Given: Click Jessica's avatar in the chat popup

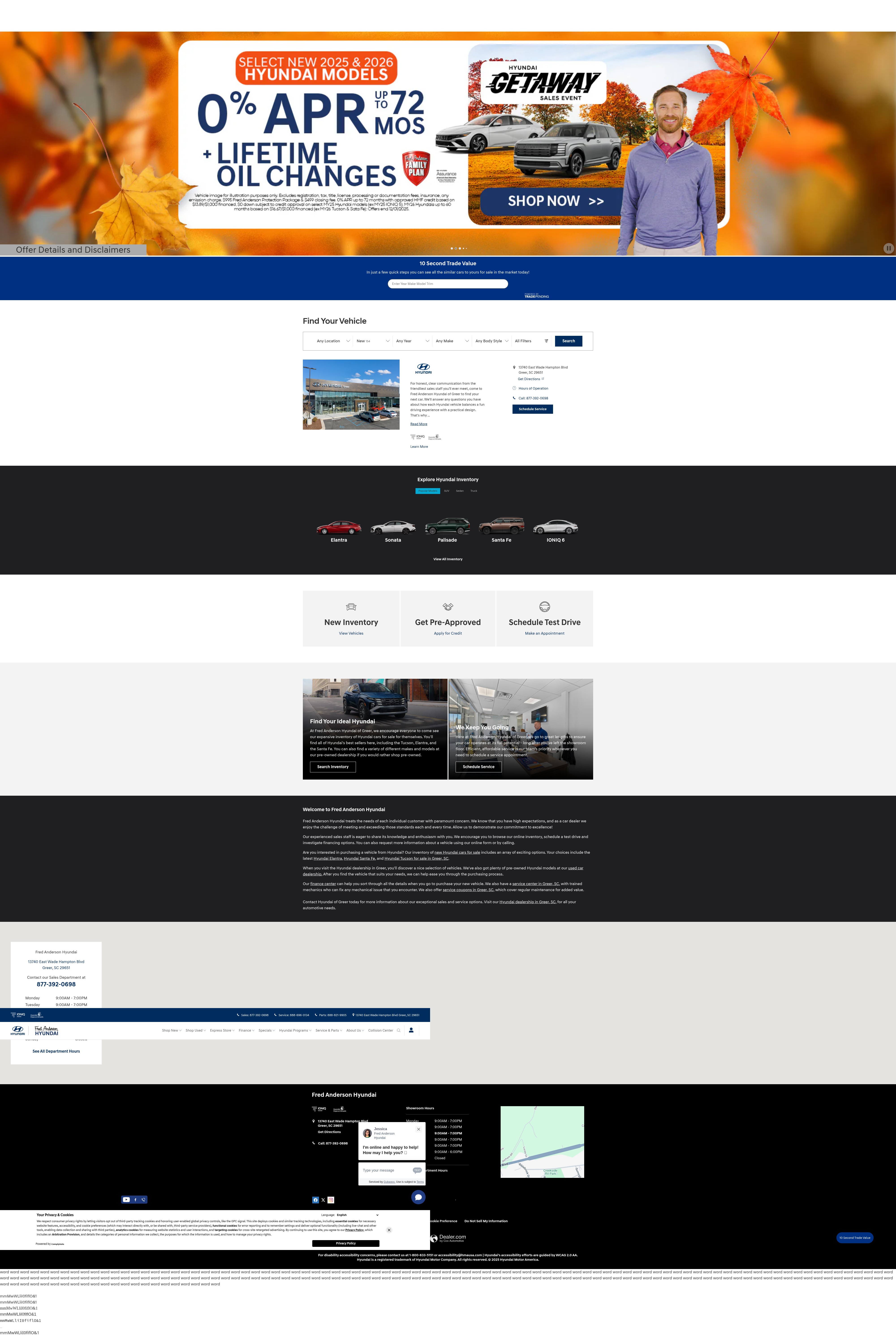Looking at the screenshot, I should (367, 1133).
